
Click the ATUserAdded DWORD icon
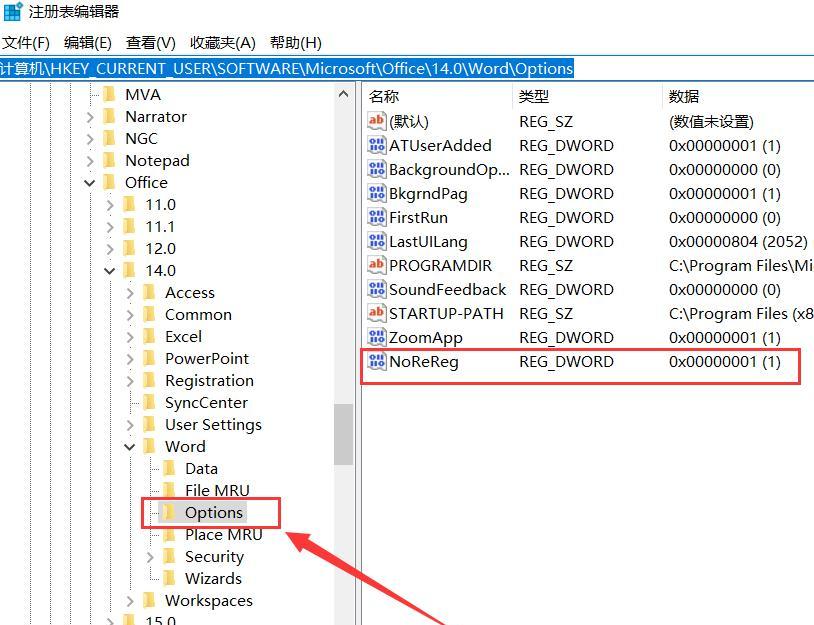(x=376, y=145)
